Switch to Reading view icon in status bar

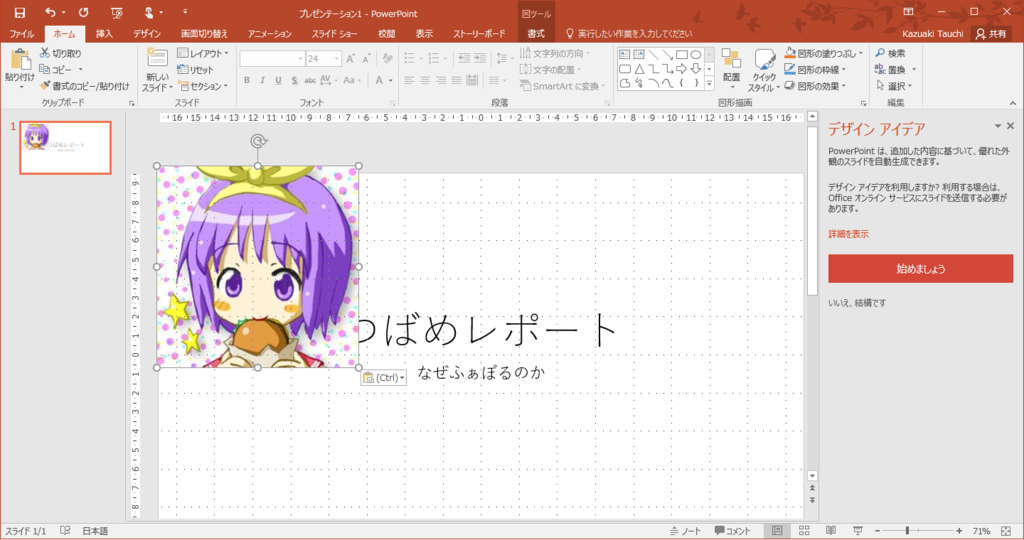tap(831, 531)
